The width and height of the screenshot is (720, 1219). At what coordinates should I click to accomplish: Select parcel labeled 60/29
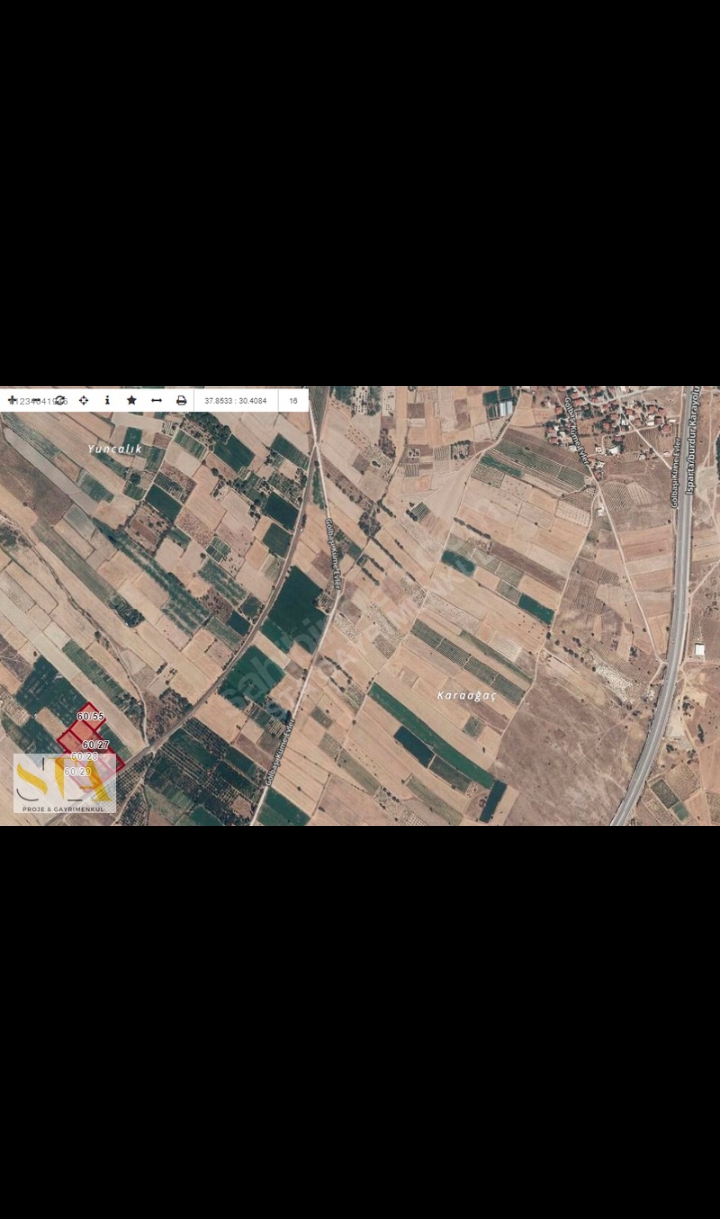78,771
